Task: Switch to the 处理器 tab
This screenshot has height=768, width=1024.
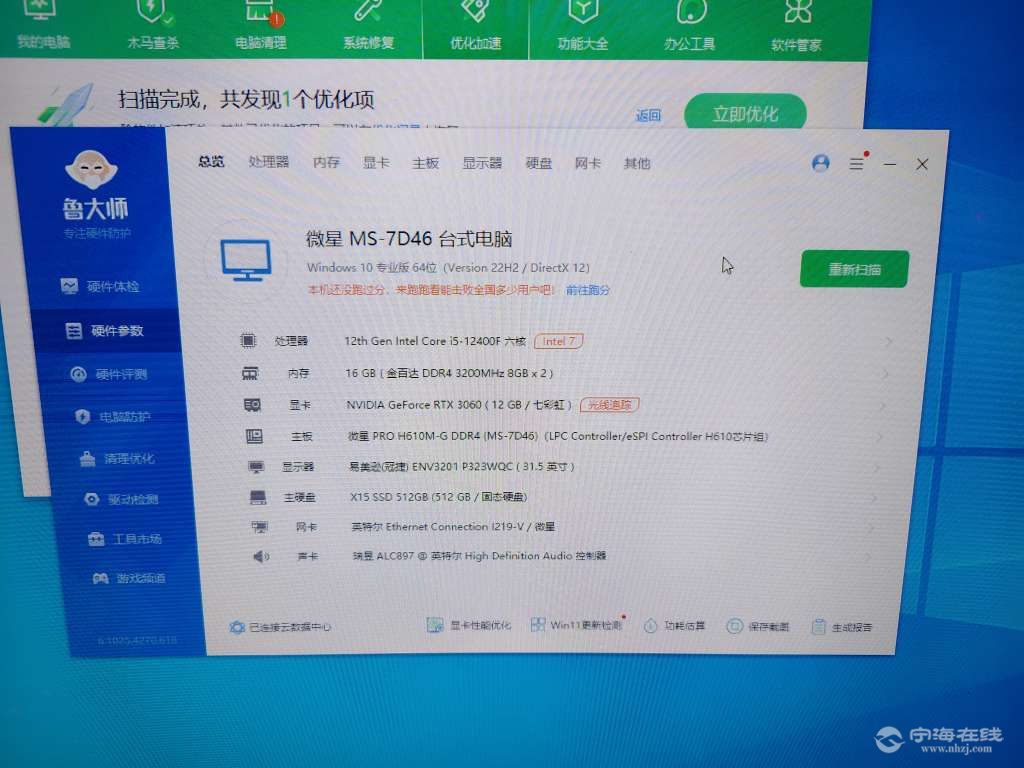Action: [268, 161]
